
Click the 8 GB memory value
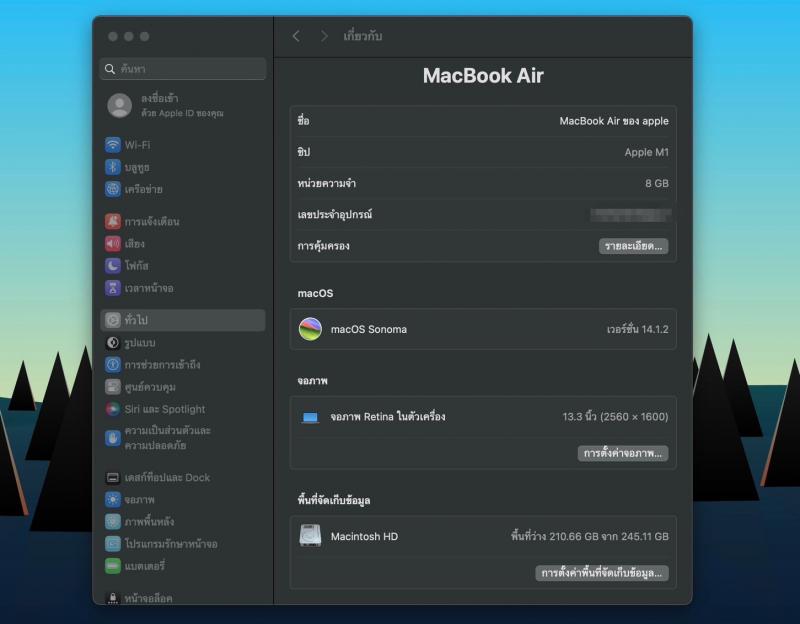click(x=657, y=183)
